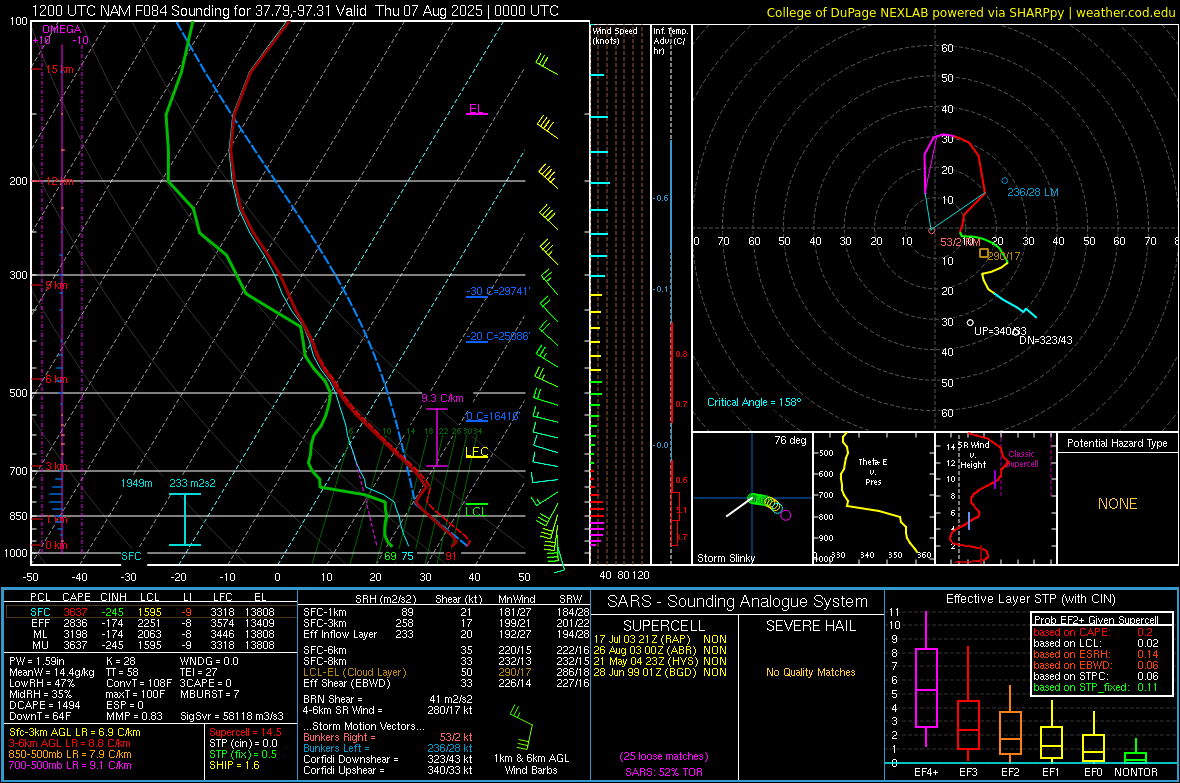Click the sounding title with valid time
The height and width of the screenshot is (783, 1180).
coord(295,11)
